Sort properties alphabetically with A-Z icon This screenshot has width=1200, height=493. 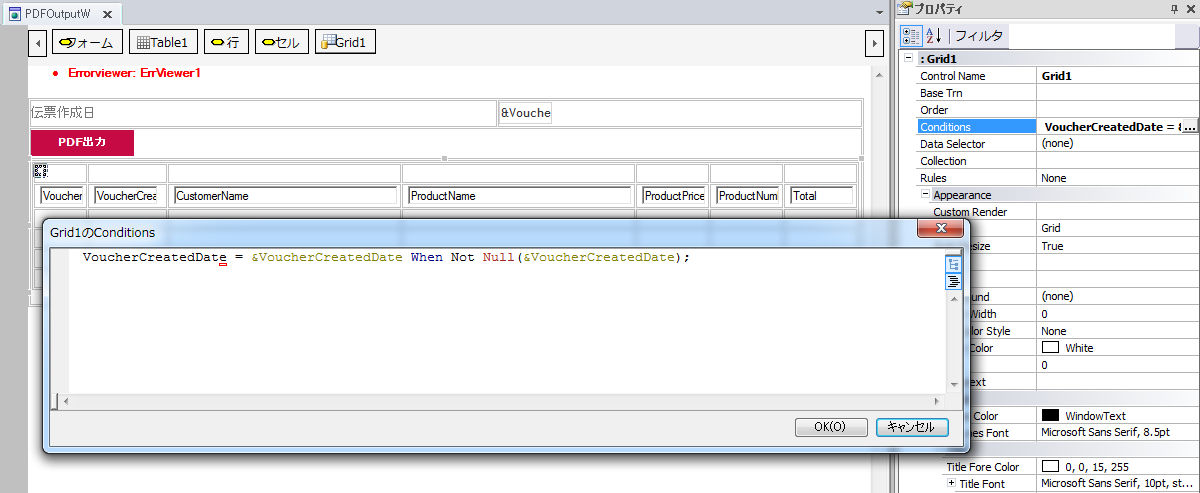pyautogui.click(x=934, y=36)
